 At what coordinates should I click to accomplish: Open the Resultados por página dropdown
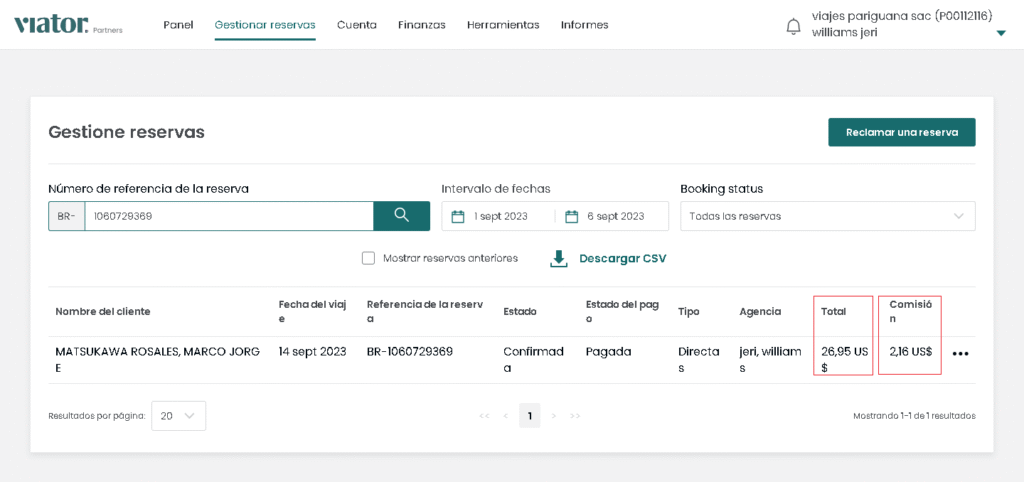pos(178,415)
